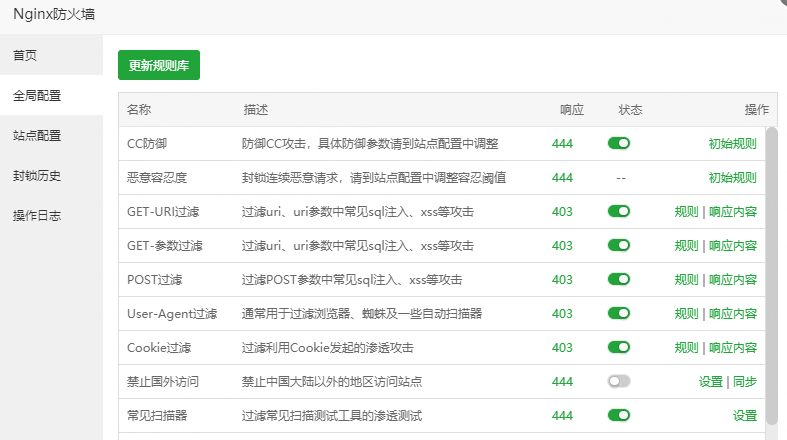Viewport: 787px width, 440px height.
Task: Click the 状态 column header
Action: coord(630,110)
